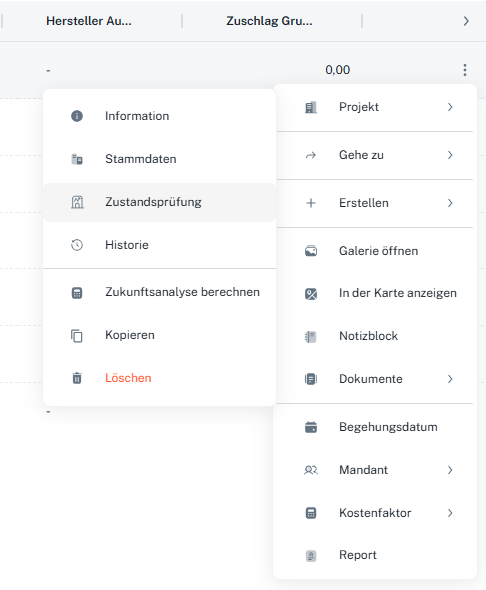Click the Report icon

coord(311,555)
